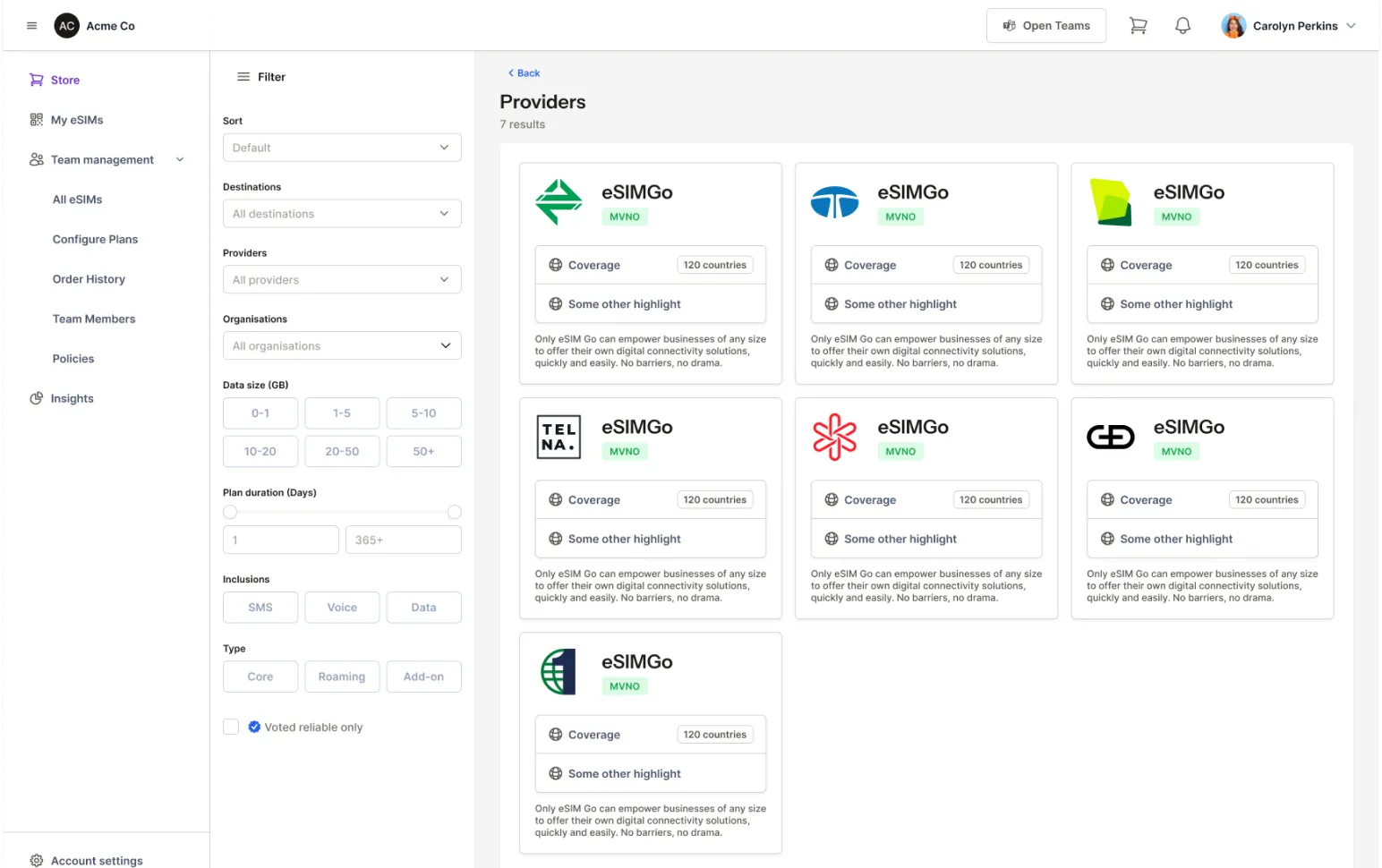Tick the Voted reliable only checkbox
The width and height of the screenshot is (1382, 868).
coord(231,727)
